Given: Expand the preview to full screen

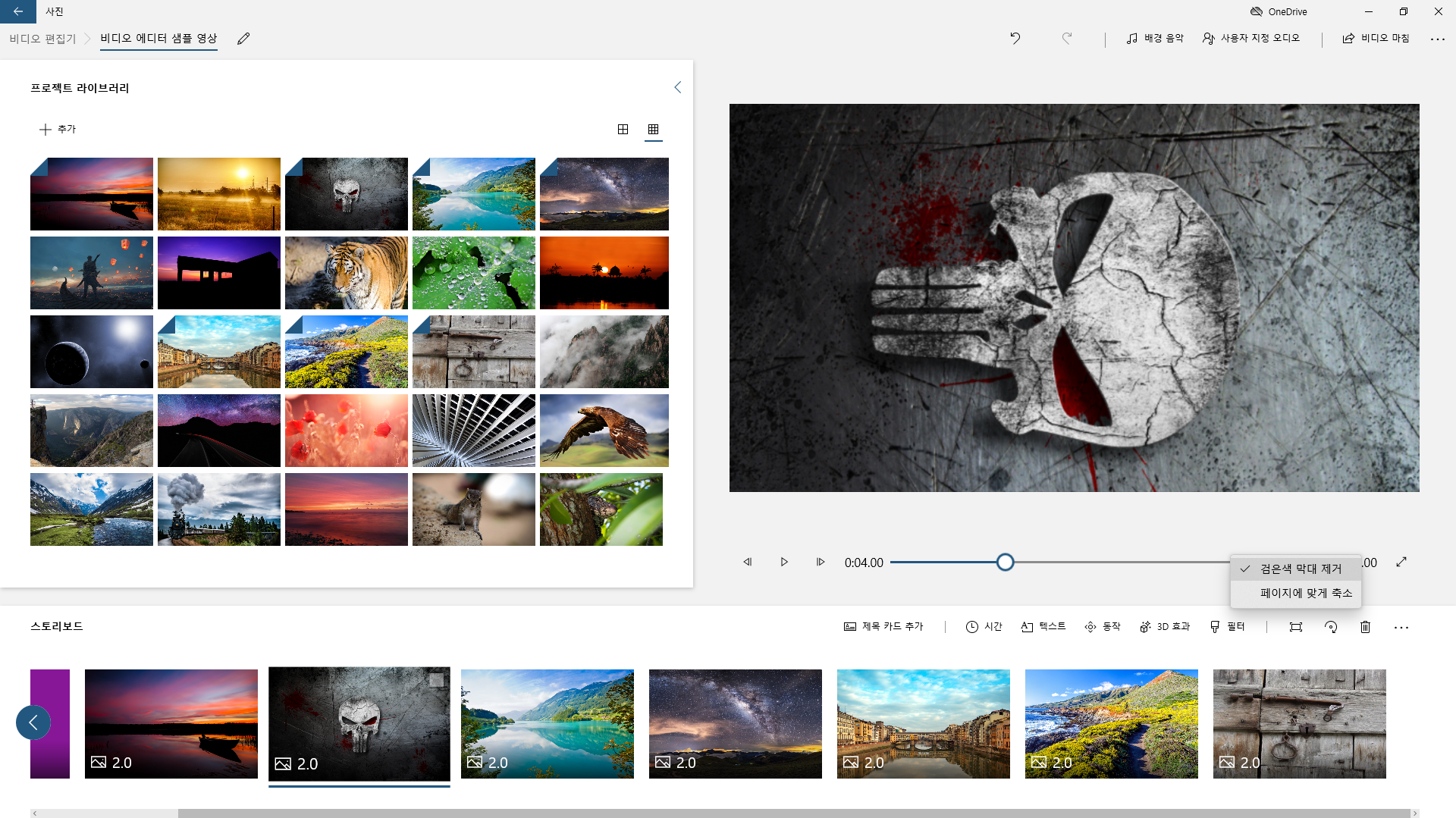Looking at the screenshot, I should 1401,562.
